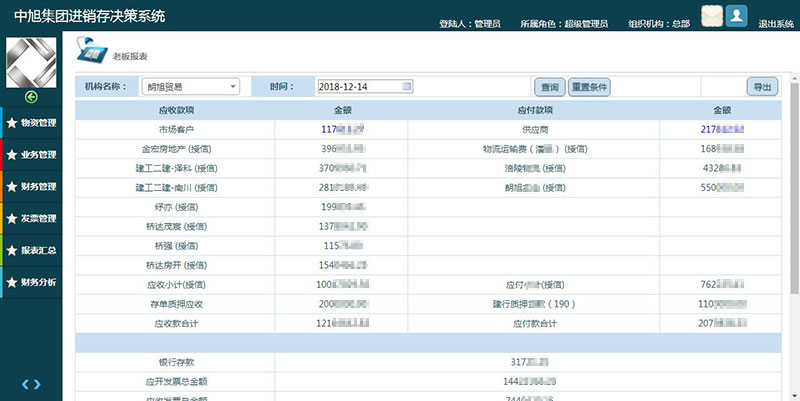Select the 桥强 (授信) row label
The image size is (800, 401).
[x=176, y=246]
